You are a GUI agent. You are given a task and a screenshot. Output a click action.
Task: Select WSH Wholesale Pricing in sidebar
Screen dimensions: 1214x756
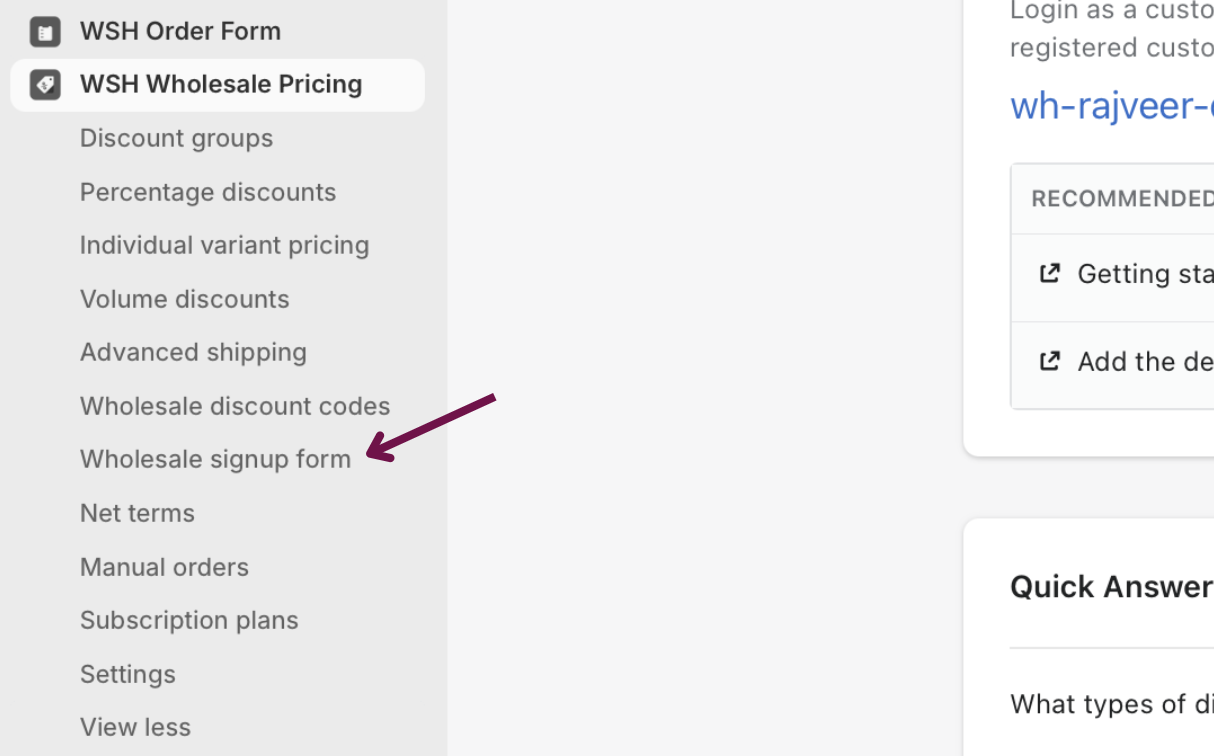tap(220, 84)
